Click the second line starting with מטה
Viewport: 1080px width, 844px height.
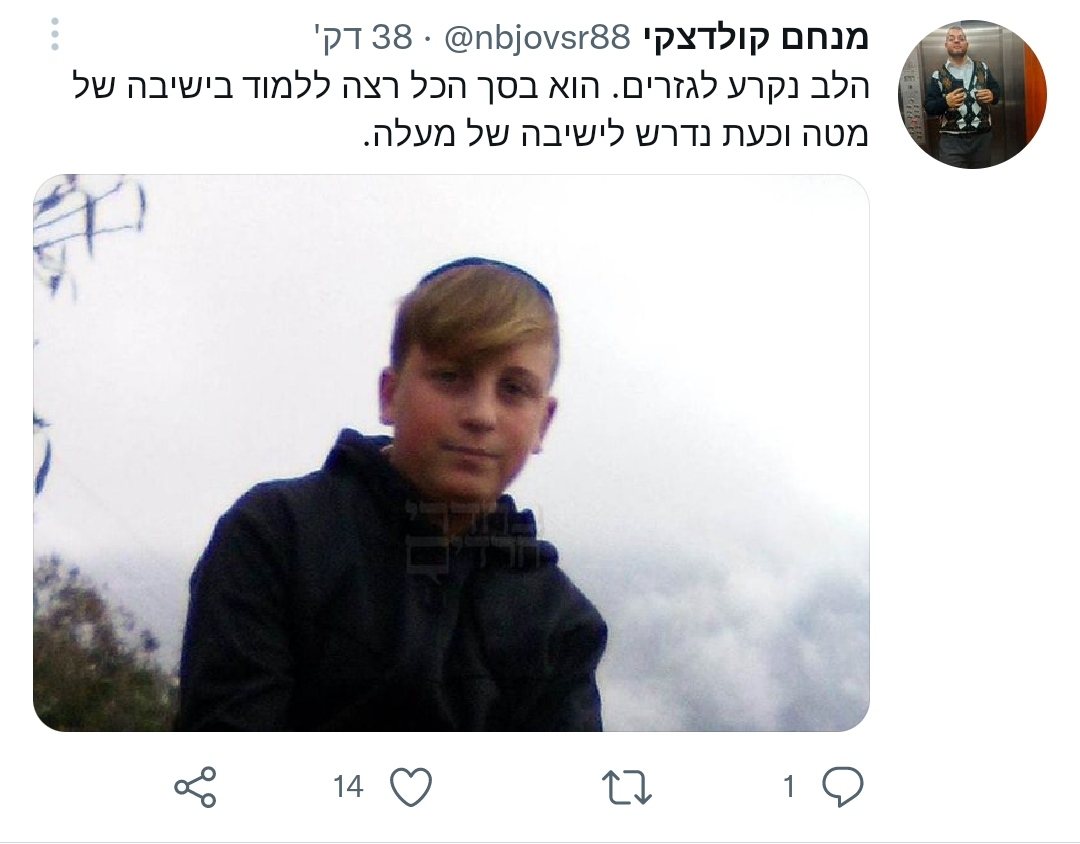pos(615,132)
